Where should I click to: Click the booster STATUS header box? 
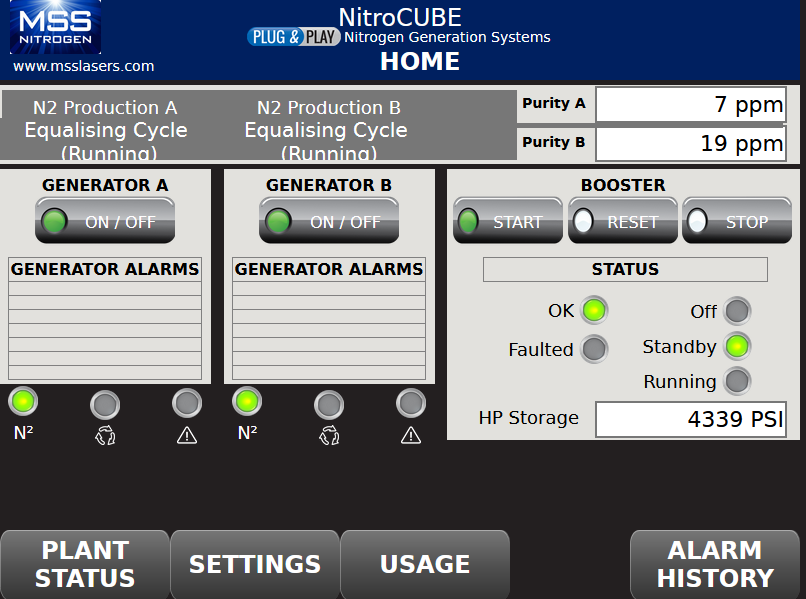[x=625, y=269]
